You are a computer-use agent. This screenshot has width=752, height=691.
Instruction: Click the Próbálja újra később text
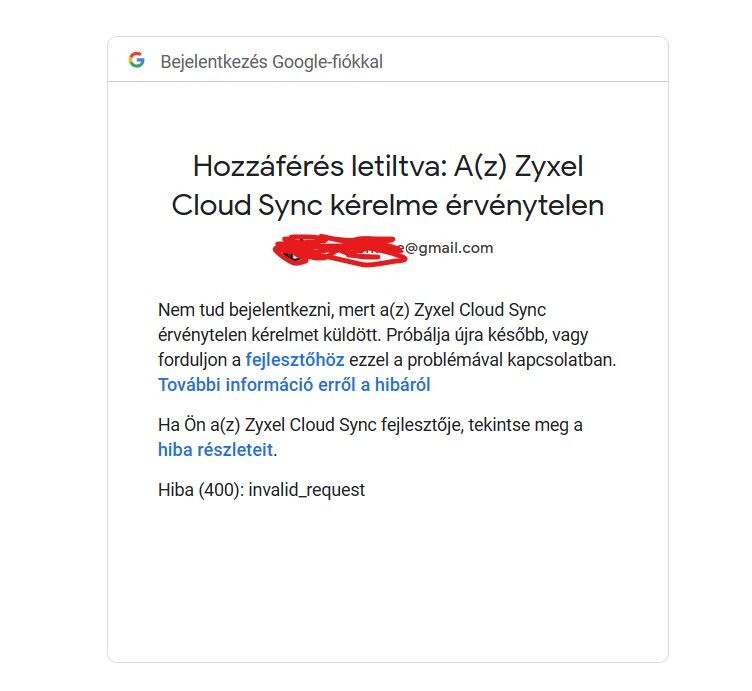point(467,335)
